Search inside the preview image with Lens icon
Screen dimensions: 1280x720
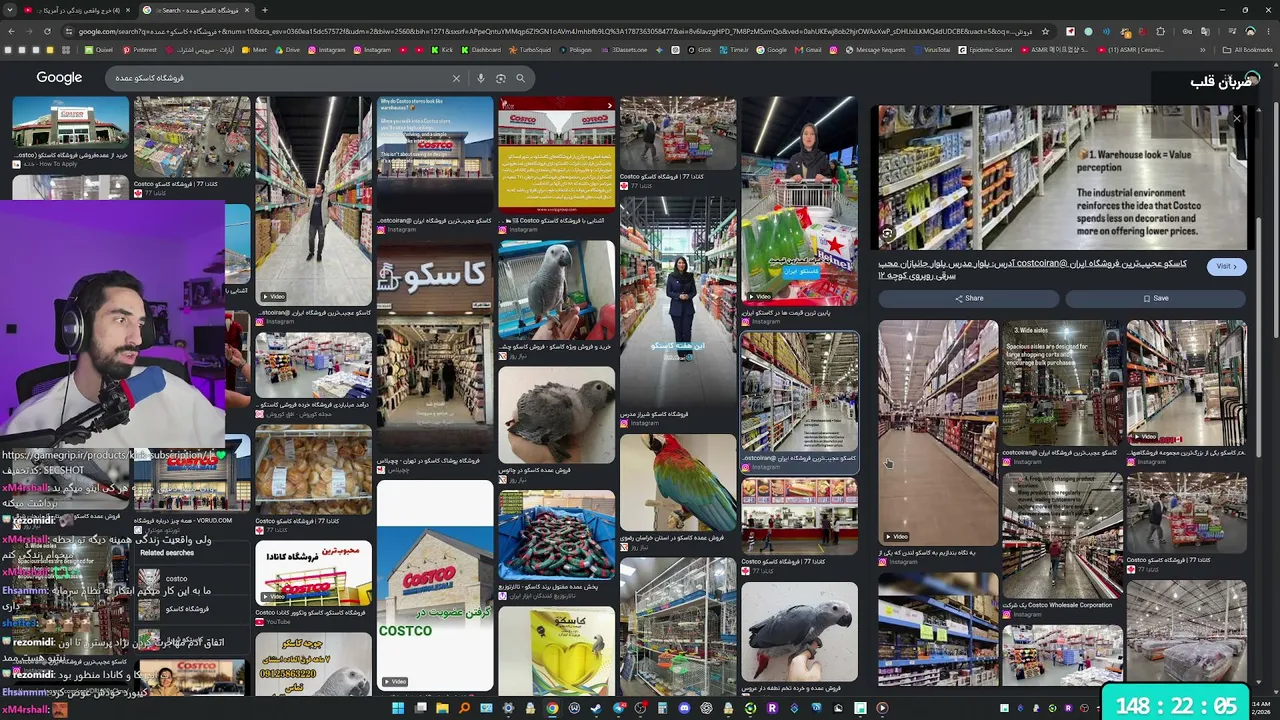pyautogui.click(x=887, y=233)
